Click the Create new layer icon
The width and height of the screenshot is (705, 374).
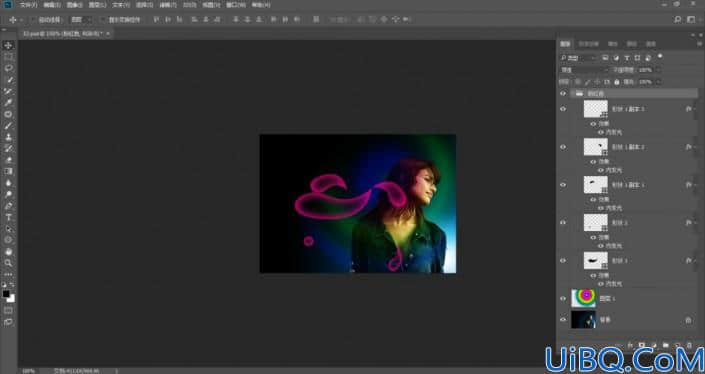tap(677, 345)
